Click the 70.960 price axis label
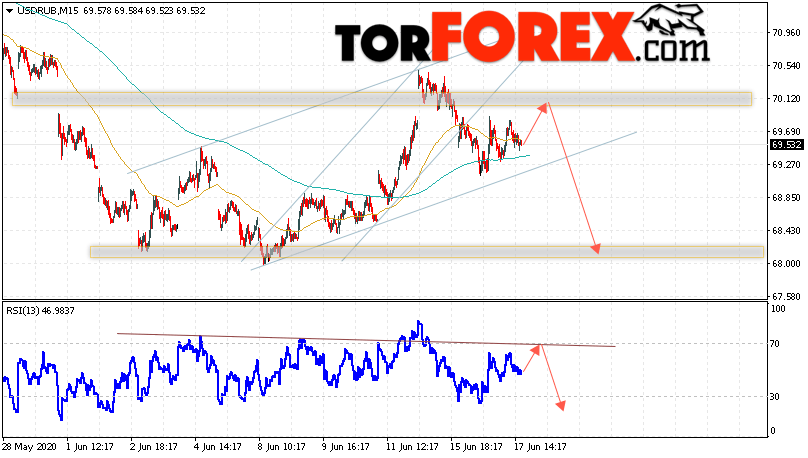This screenshot has height=458, width=808. 786,32
